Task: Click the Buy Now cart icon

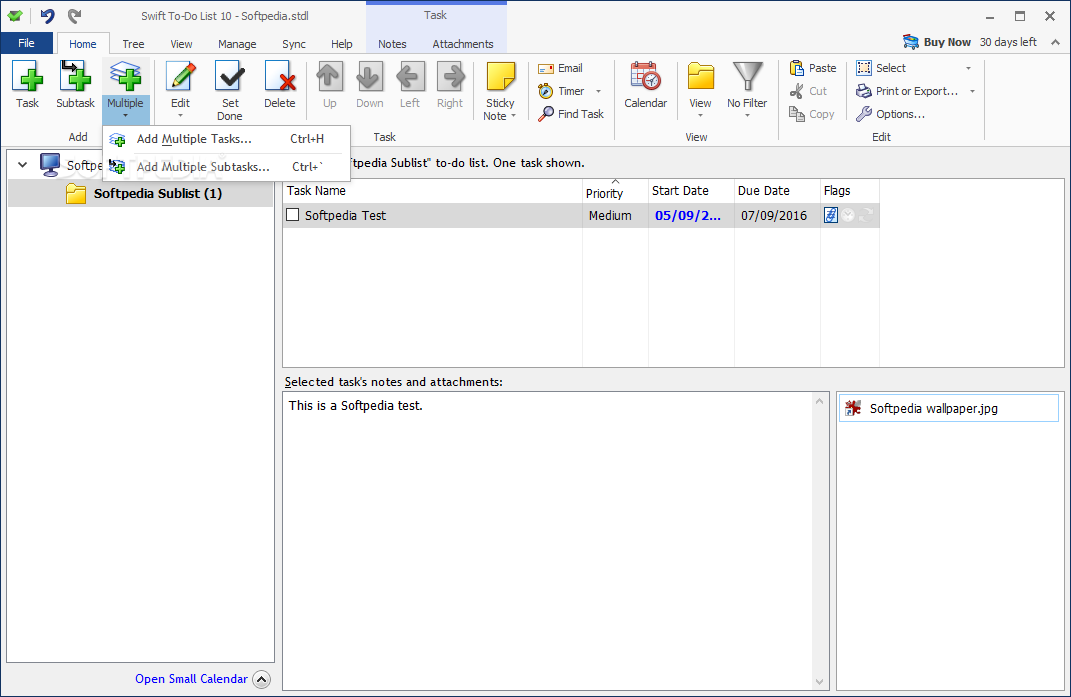Action: point(910,42)
